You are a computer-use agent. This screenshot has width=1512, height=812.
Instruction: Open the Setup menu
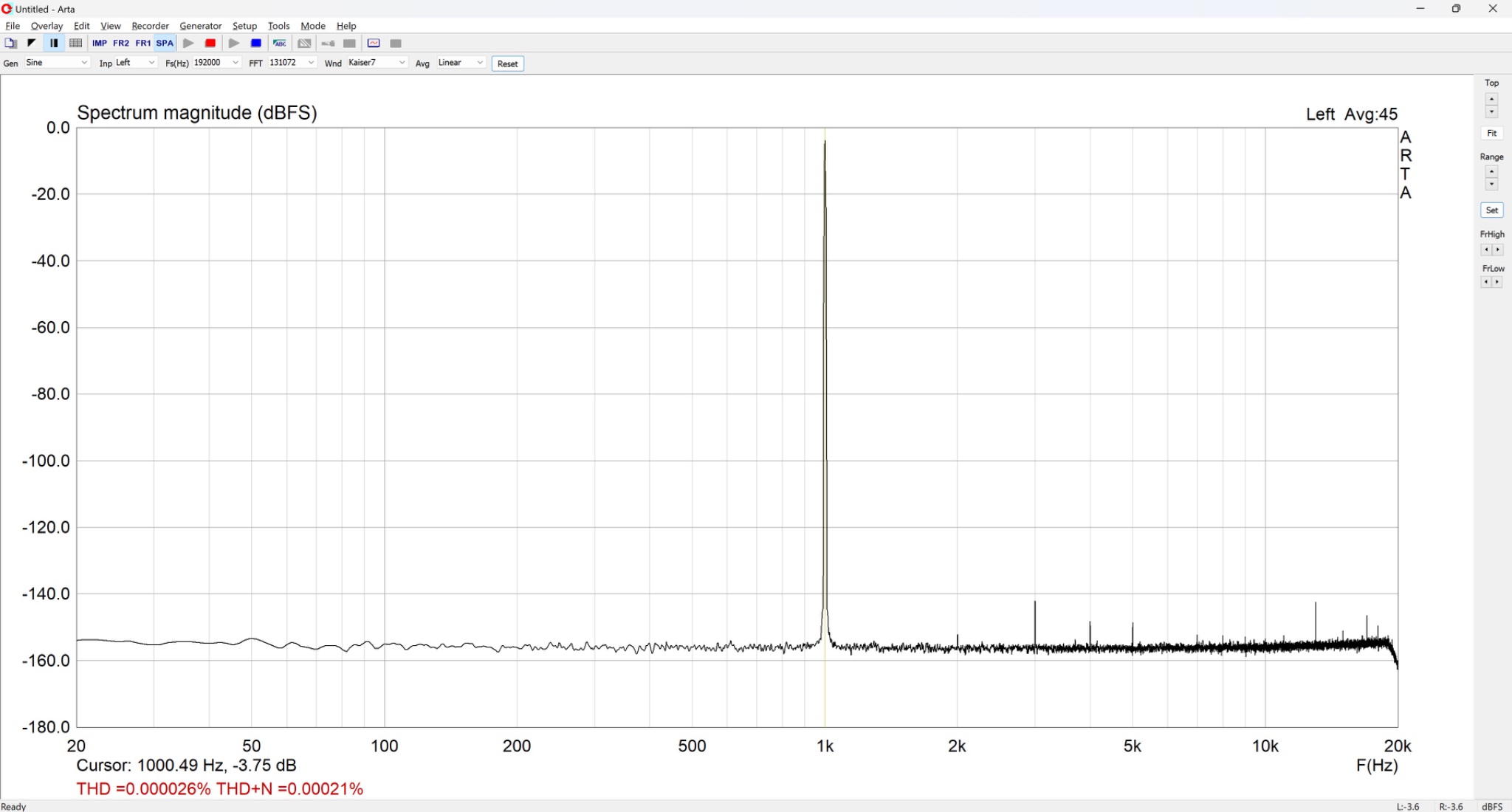tap(244, 26)
